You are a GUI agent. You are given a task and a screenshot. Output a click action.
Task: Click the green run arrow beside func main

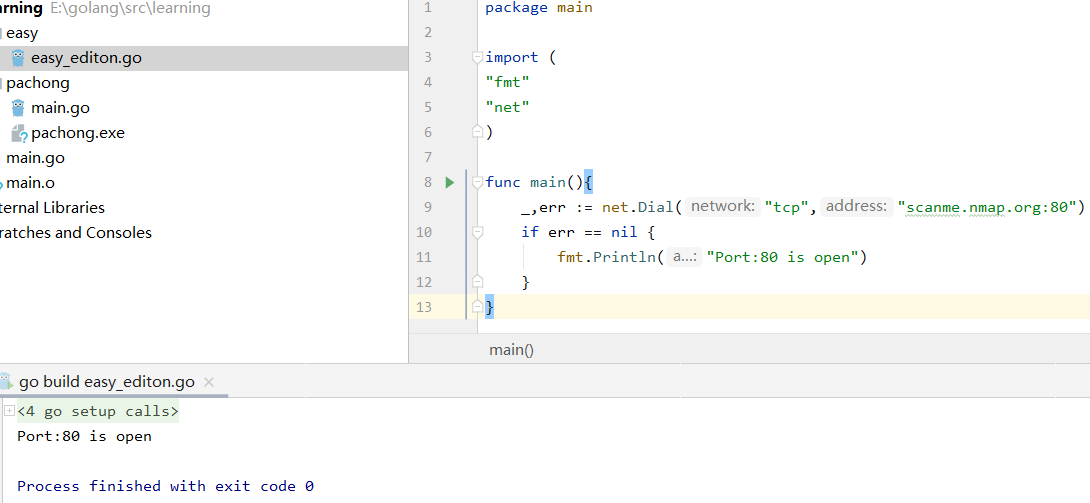pyautogui.click(x=450, y=182)
